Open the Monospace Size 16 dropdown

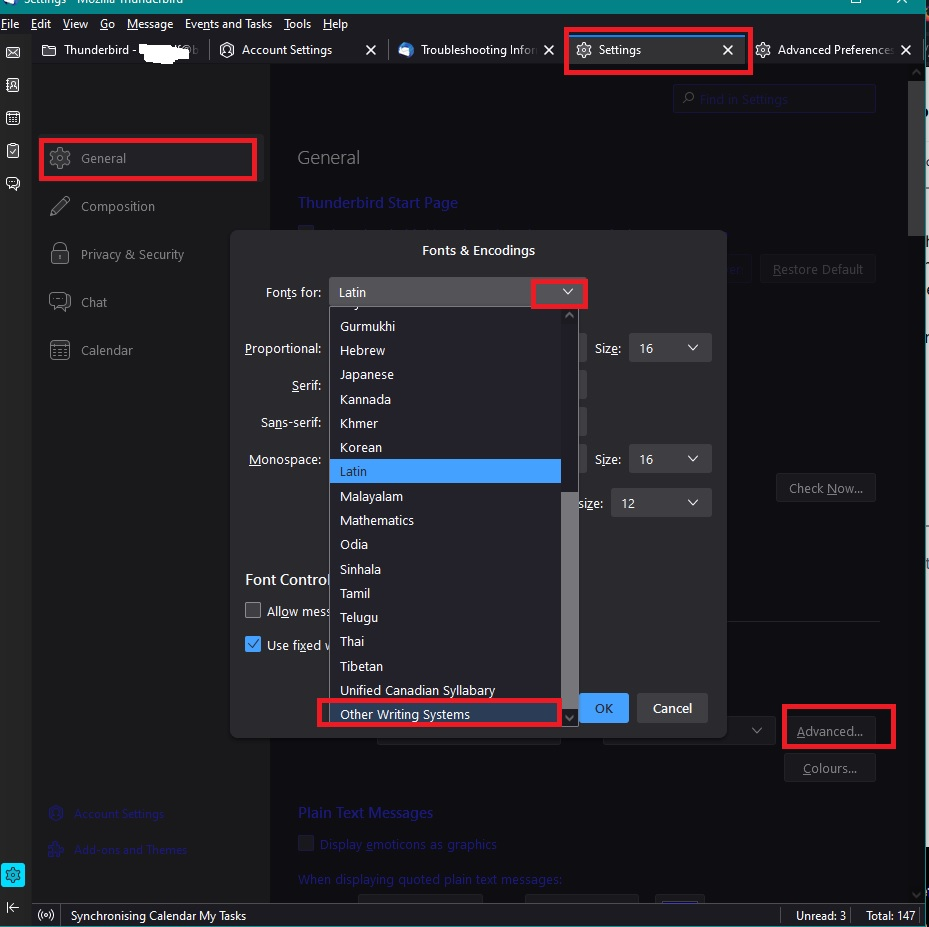pyautogui.click(x=670, y=459)
